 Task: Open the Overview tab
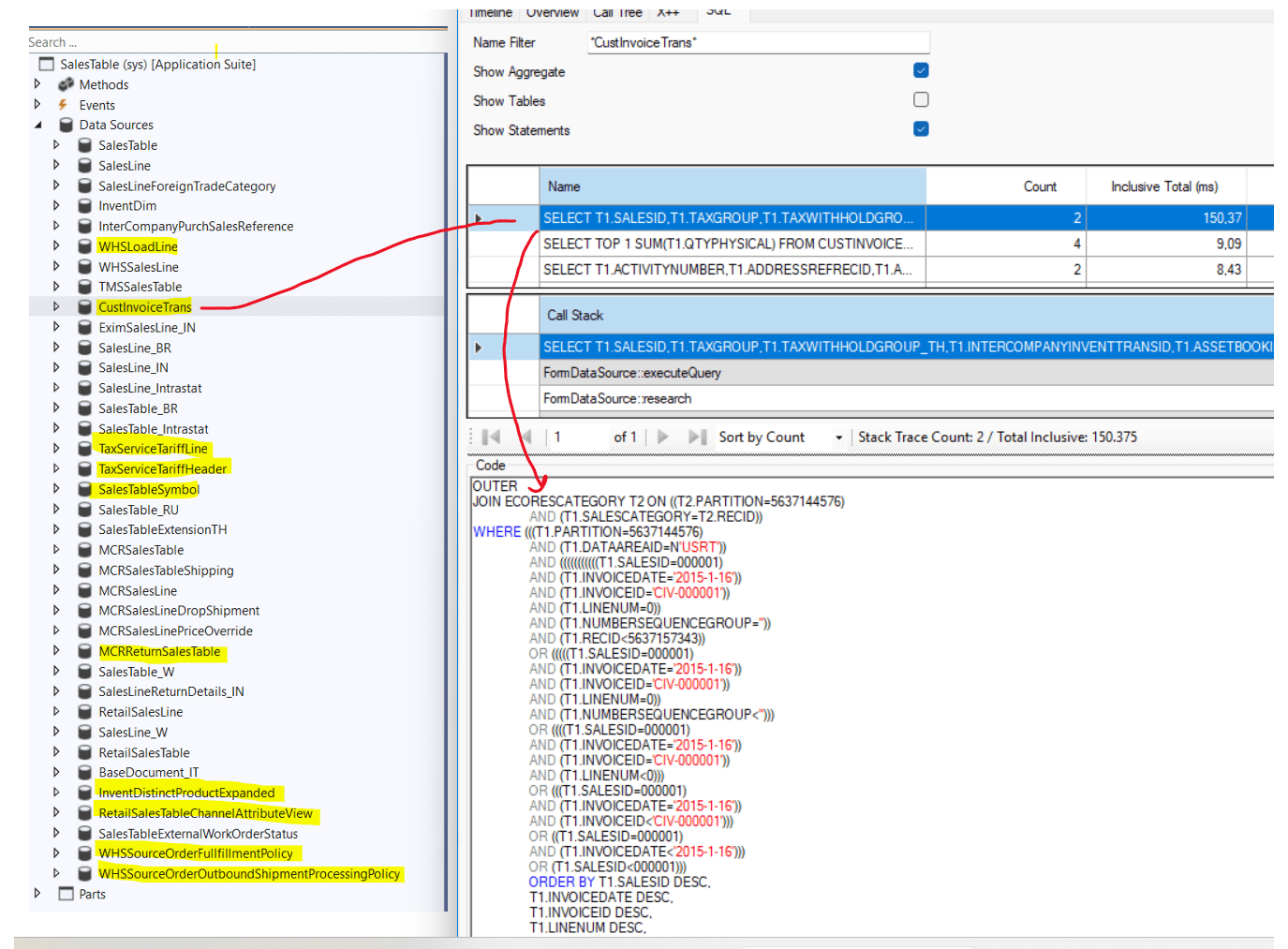552,13
